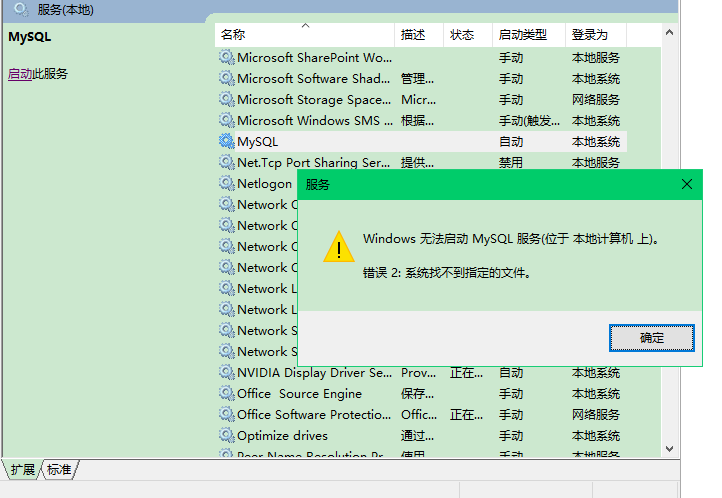Image resolution: width=722 pixels, height=498 pixels.
Task: Click the scroll up arrow of the services list
Action: coord(670,32)
